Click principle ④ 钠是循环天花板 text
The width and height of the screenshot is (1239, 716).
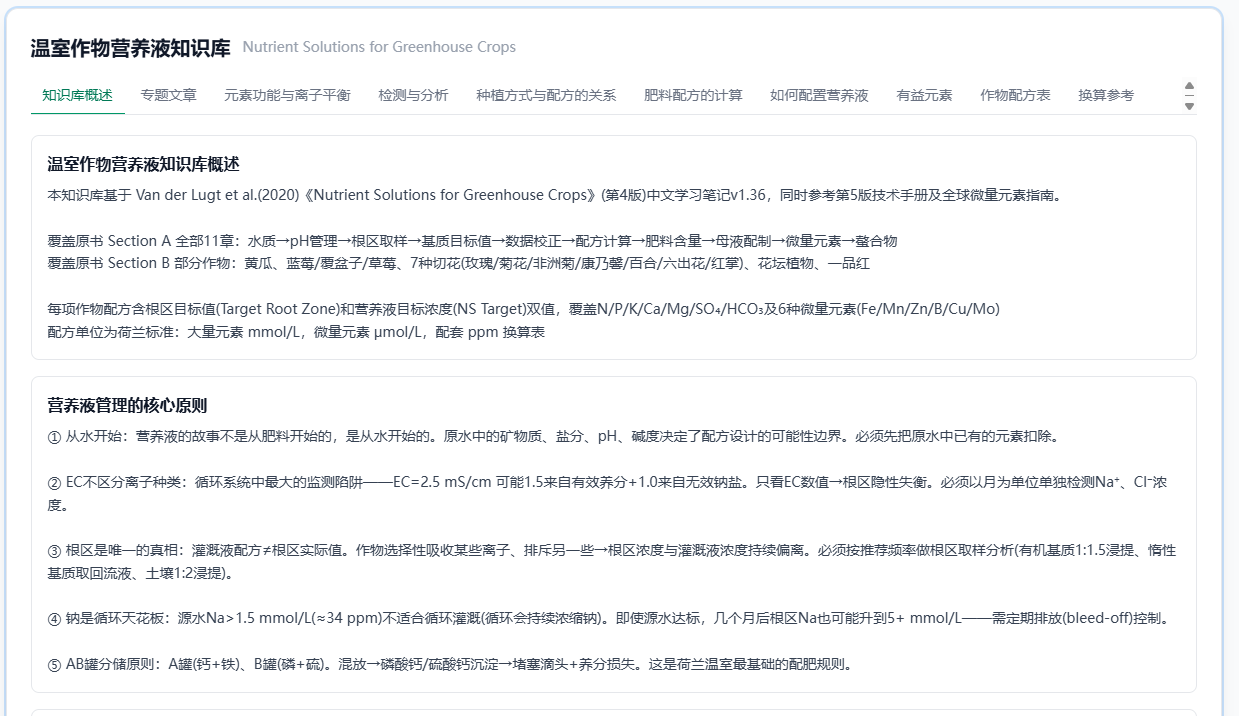click(x=608, y=618)
